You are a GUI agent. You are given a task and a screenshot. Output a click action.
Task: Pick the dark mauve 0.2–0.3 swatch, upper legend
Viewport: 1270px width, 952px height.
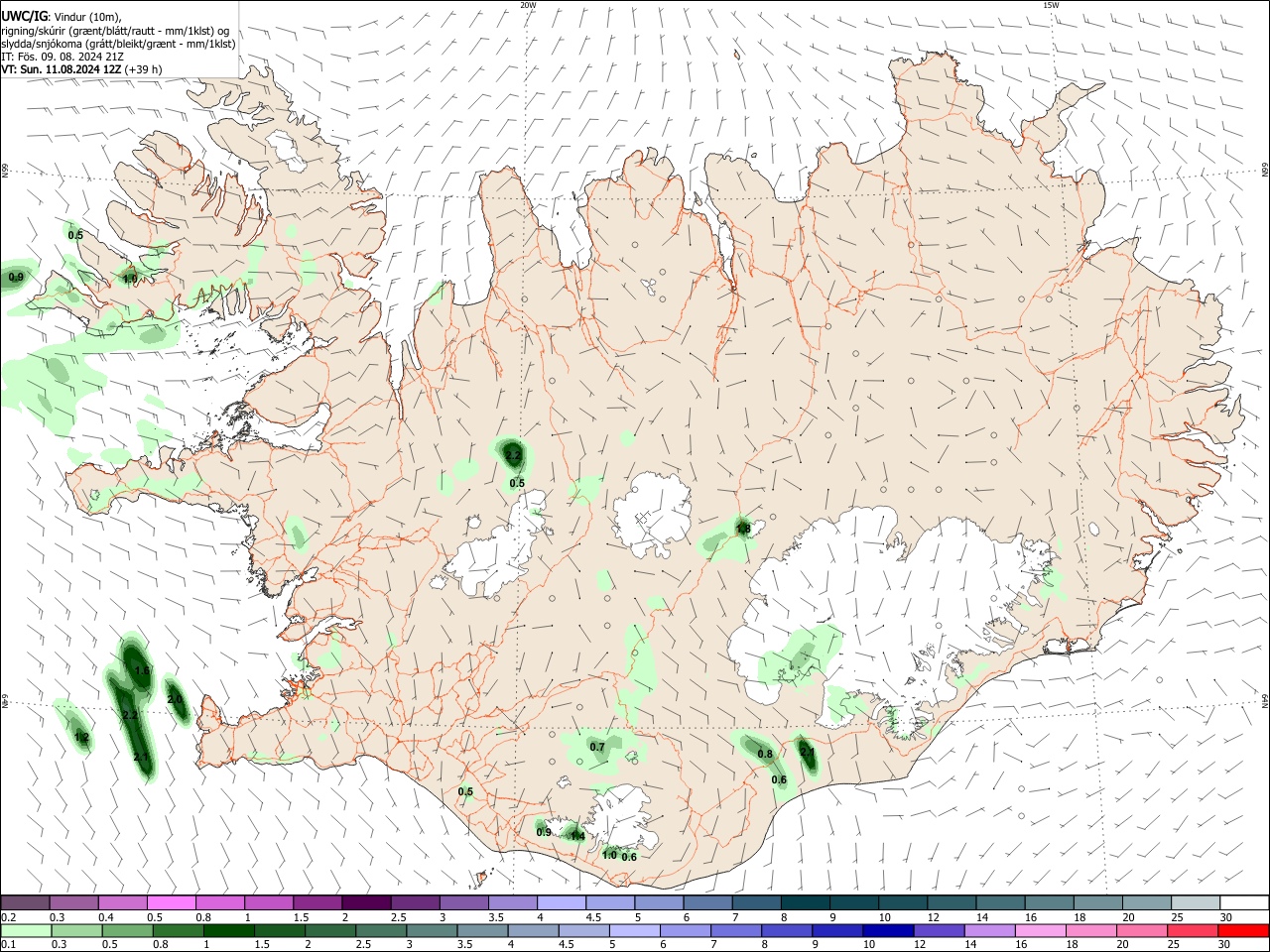click(24, 903)
